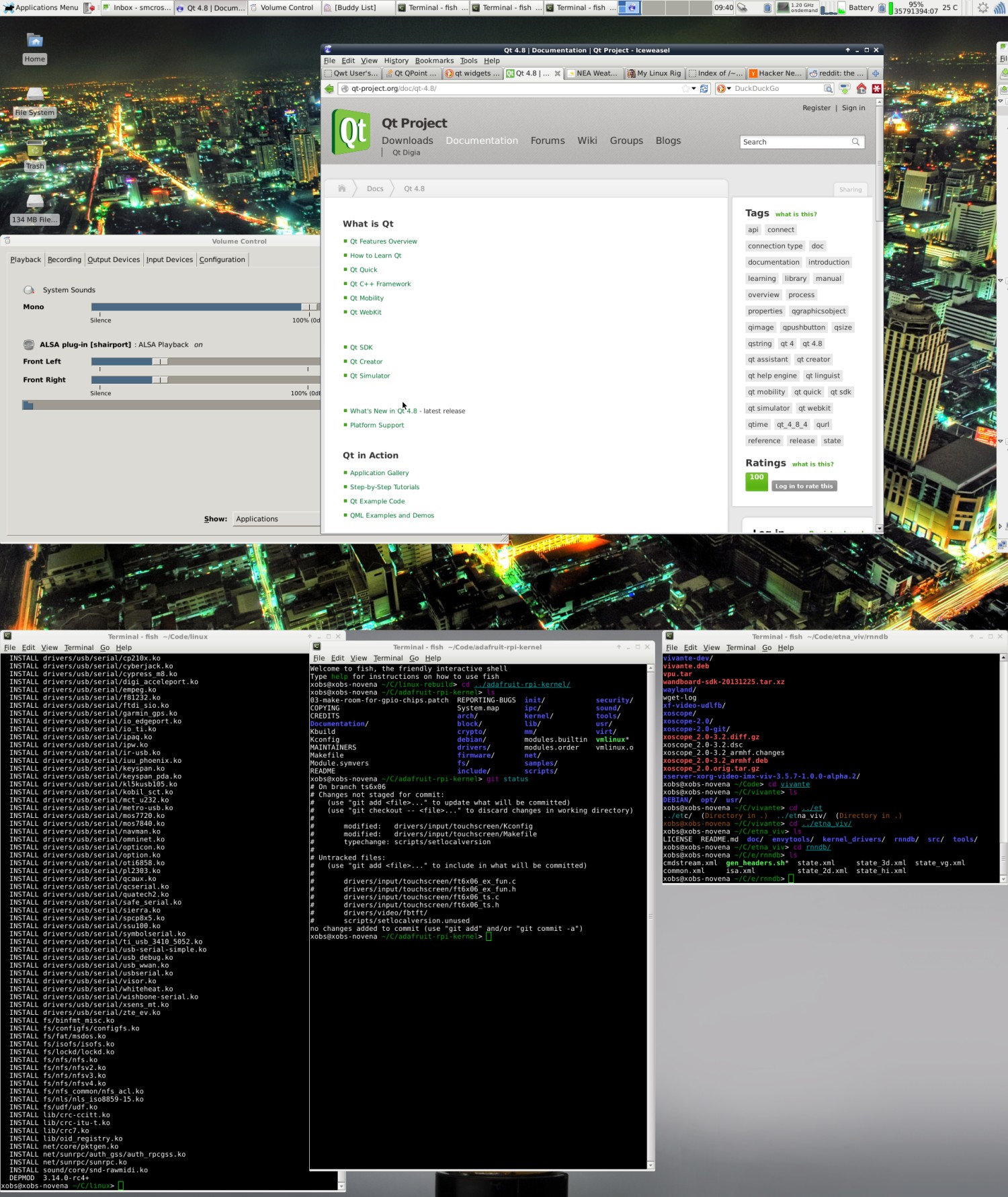Click Register link on Qt page
This screenshot has height=1197, width=1008.
816,108
